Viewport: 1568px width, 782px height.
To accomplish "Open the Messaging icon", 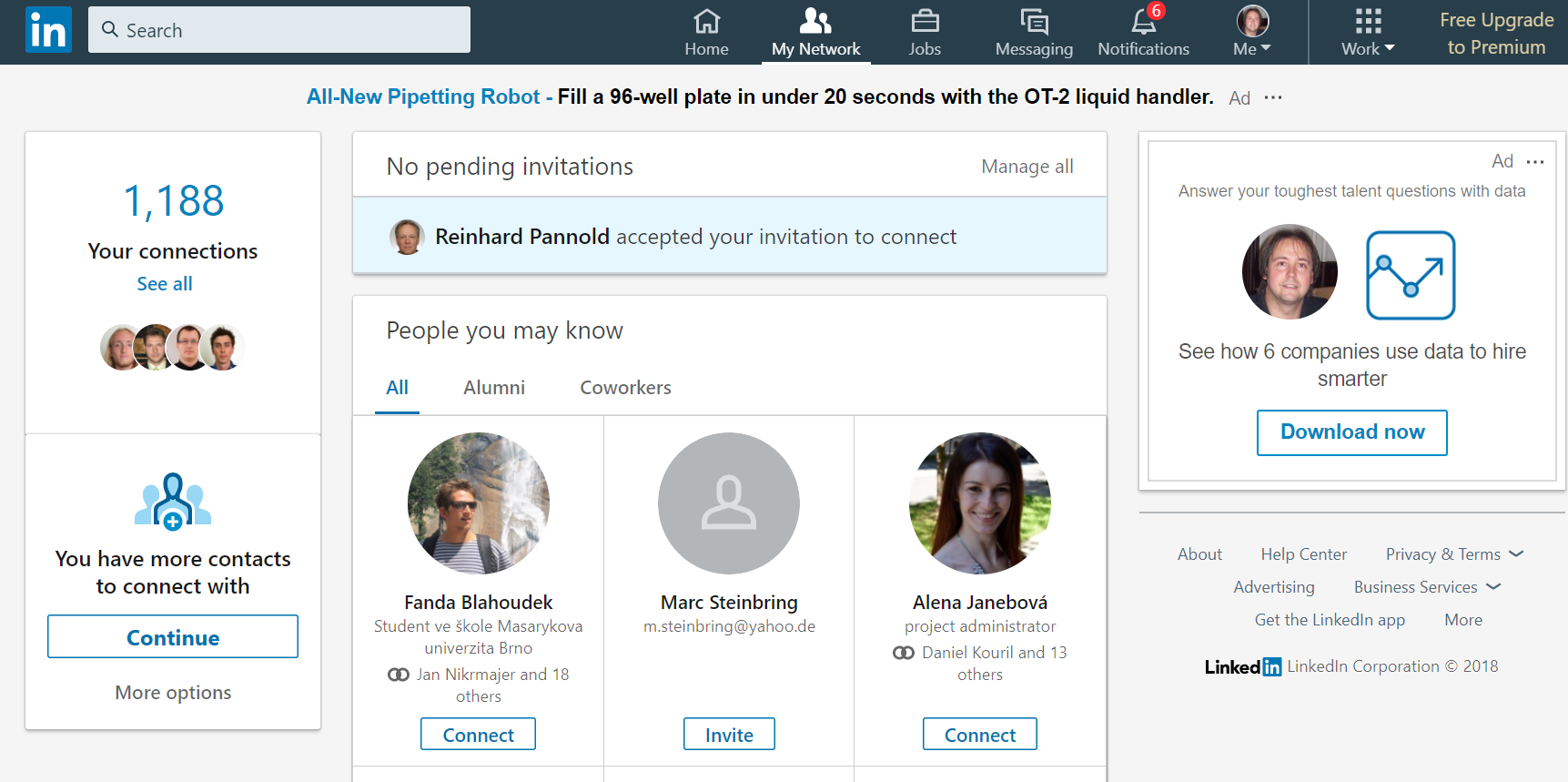I will click(1034, 21).
